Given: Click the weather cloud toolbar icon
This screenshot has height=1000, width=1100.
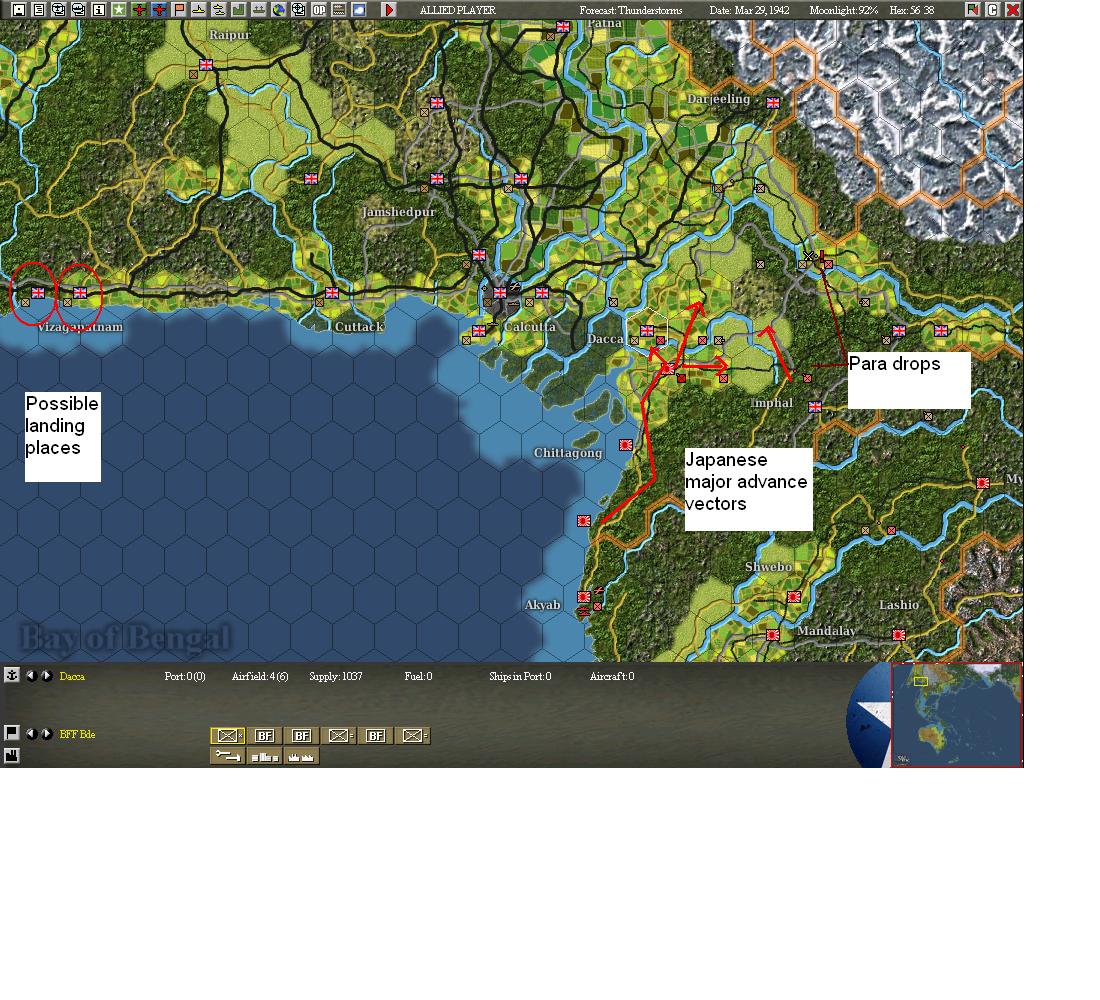Looking at the screenshot, I should point(359,10).
